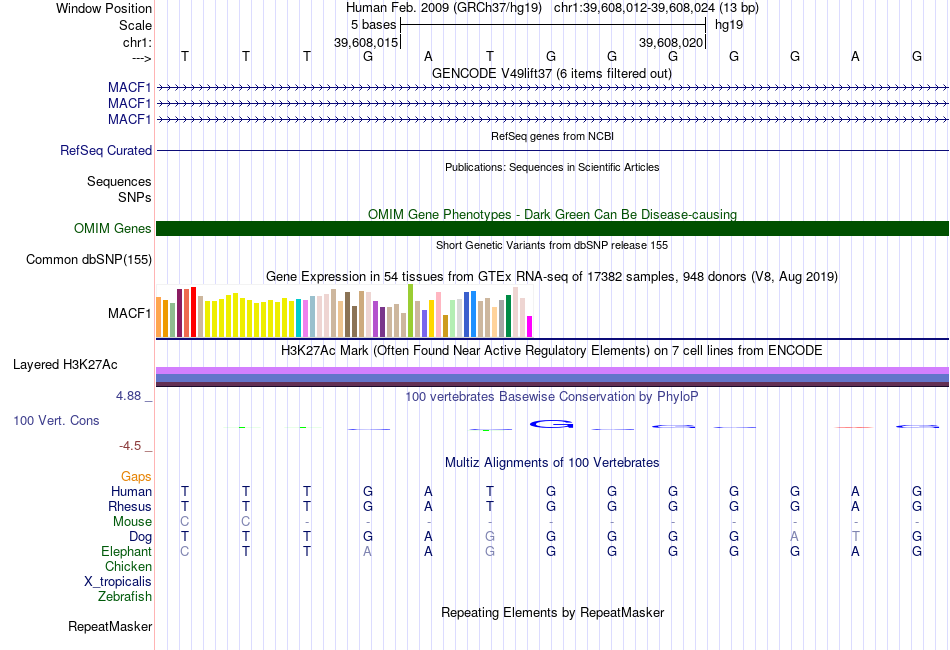Click the ---> strand direction arrow label
950x650 pixels.
click(x=141, y=58)
